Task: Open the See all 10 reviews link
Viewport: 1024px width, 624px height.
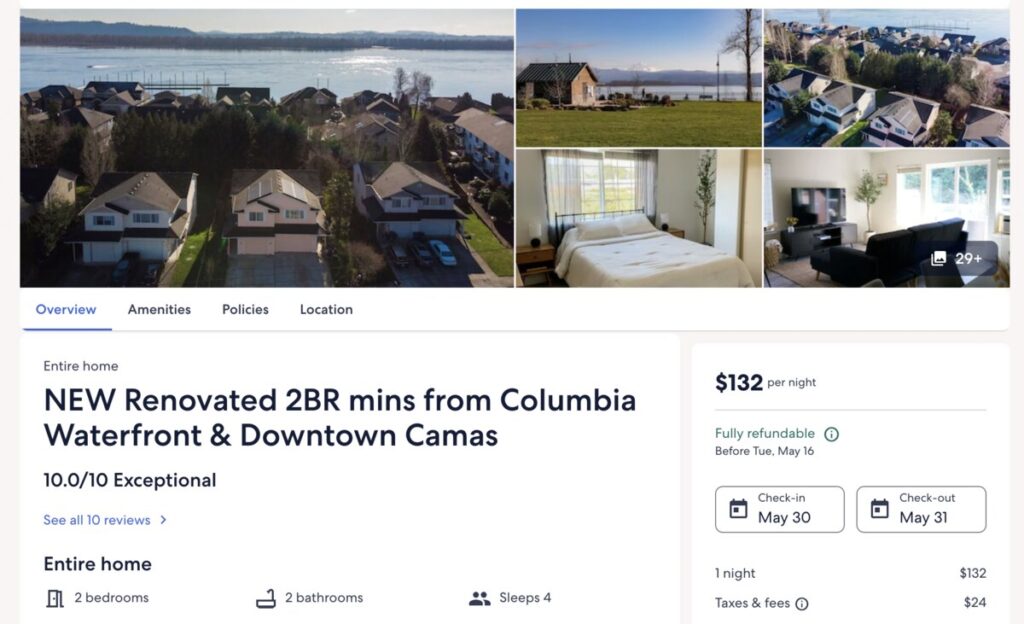Action: tap(97, 520)
